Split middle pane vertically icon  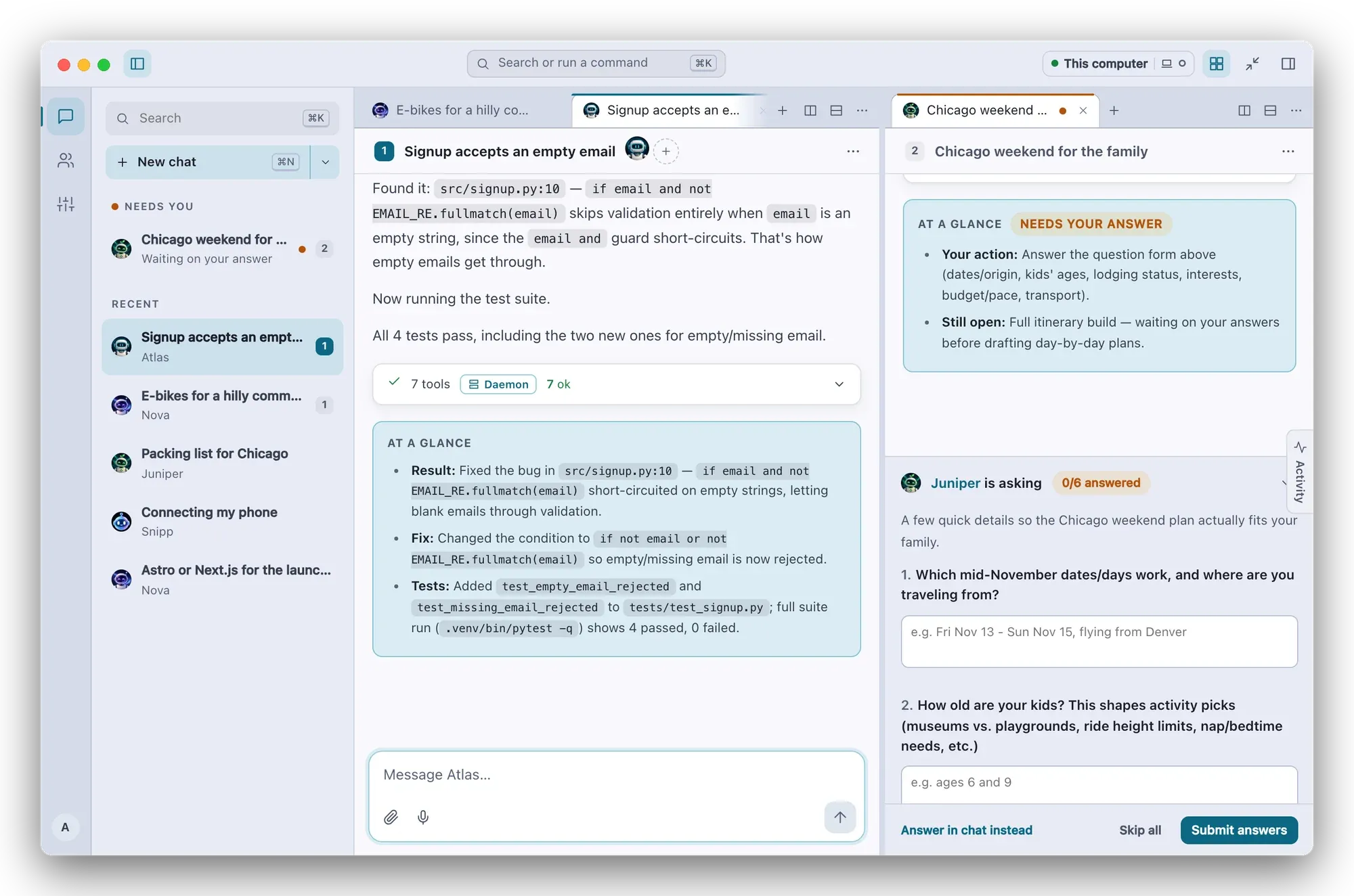[x=810, y=110]
